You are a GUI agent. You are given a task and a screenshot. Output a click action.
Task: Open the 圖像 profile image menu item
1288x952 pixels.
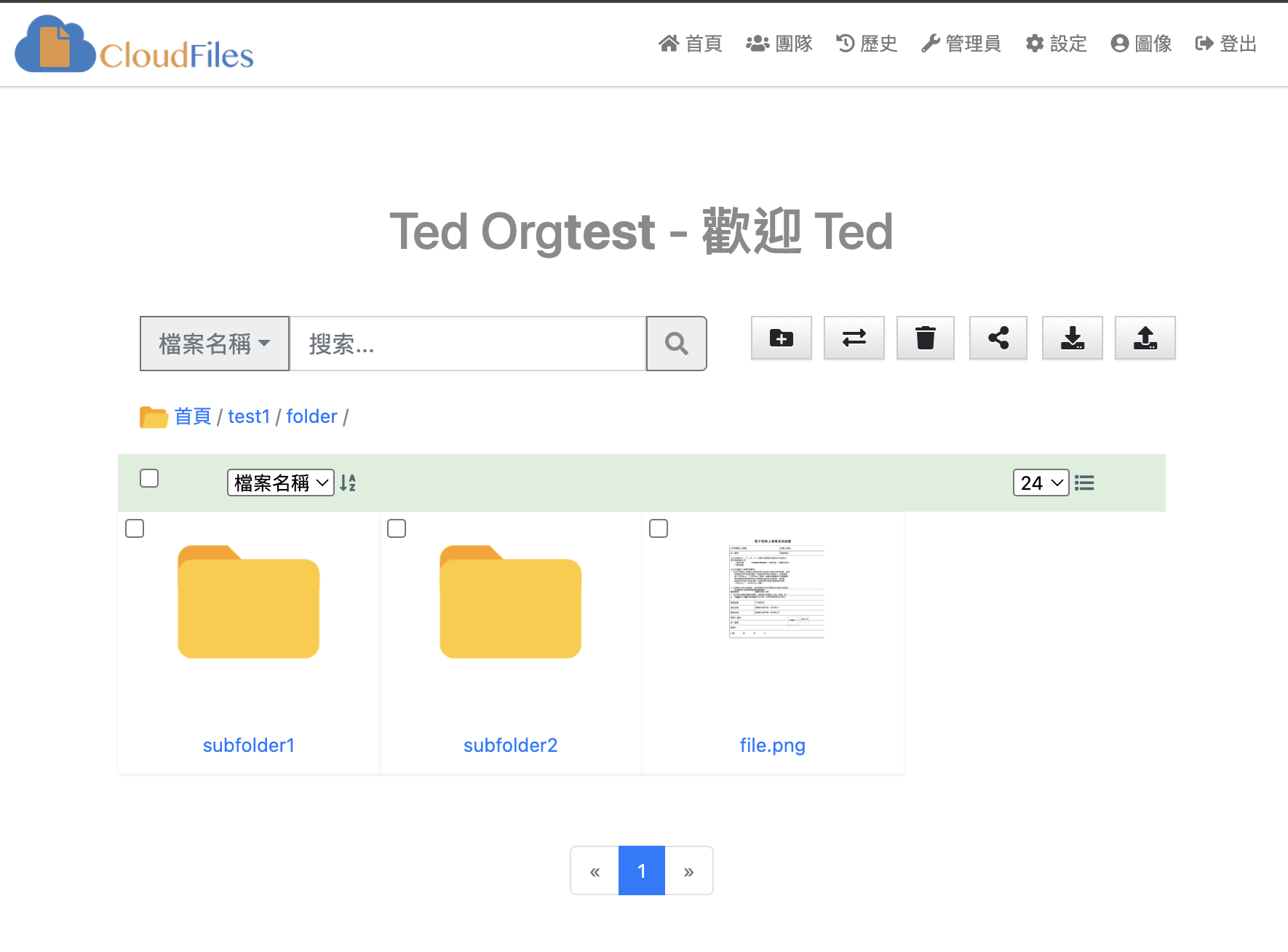(x=1141, y=44)
